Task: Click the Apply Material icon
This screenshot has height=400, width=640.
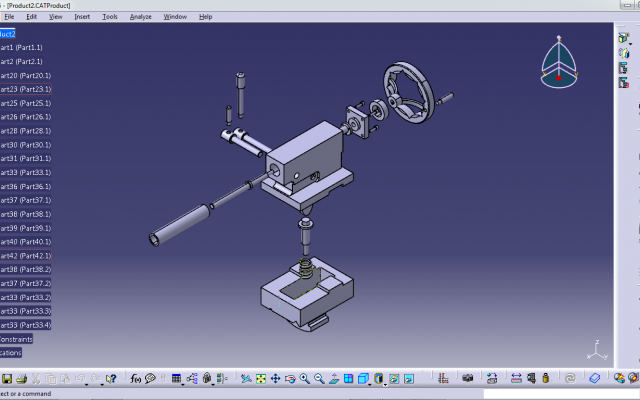Action: (x=595, y=379)
